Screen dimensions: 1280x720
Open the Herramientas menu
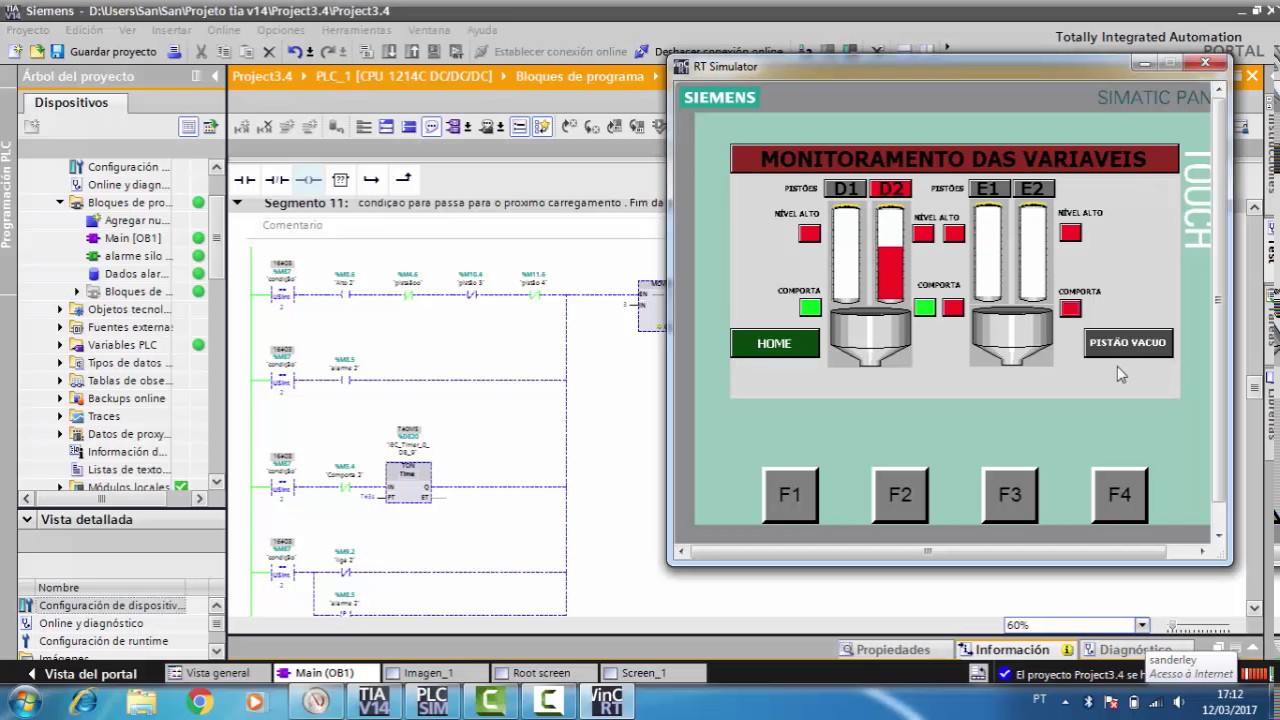pyautogui.click(x=356, y=30)
